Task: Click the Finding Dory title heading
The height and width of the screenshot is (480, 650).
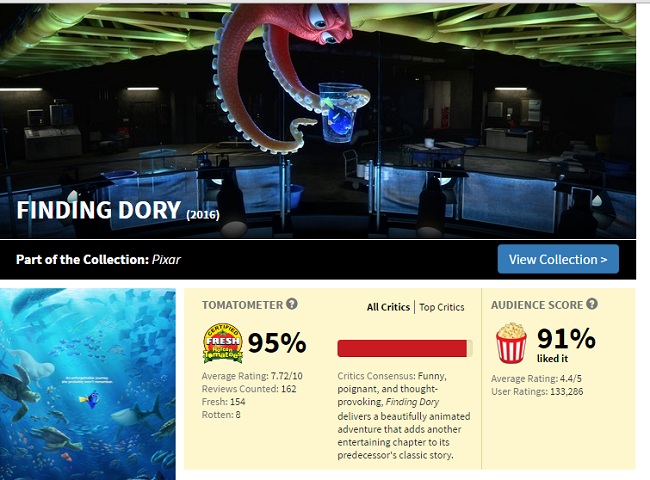Action: tap(99, 210)
